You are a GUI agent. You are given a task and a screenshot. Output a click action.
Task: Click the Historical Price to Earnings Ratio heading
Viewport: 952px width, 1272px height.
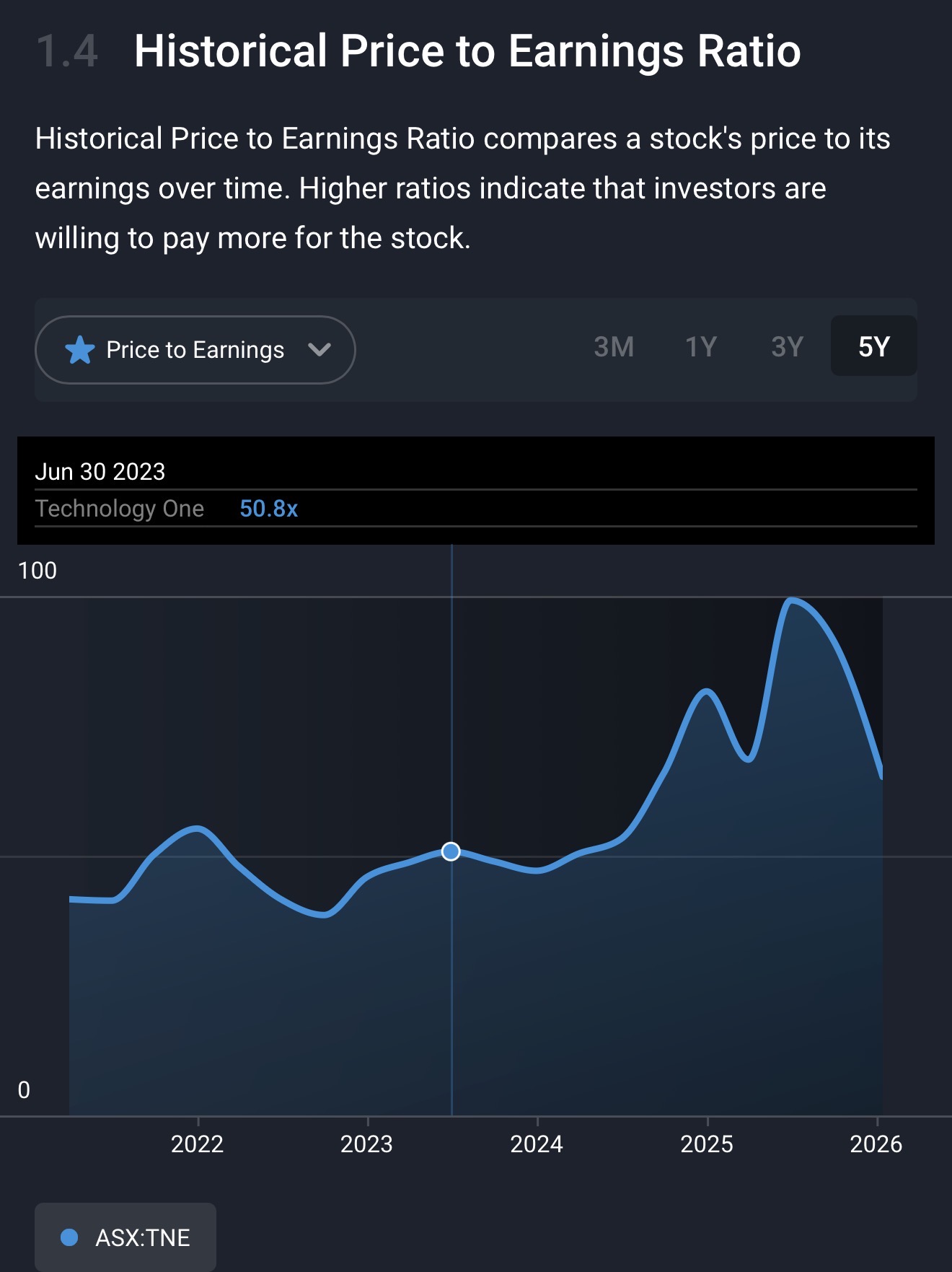pyautogui.click(x=467, y=51)
